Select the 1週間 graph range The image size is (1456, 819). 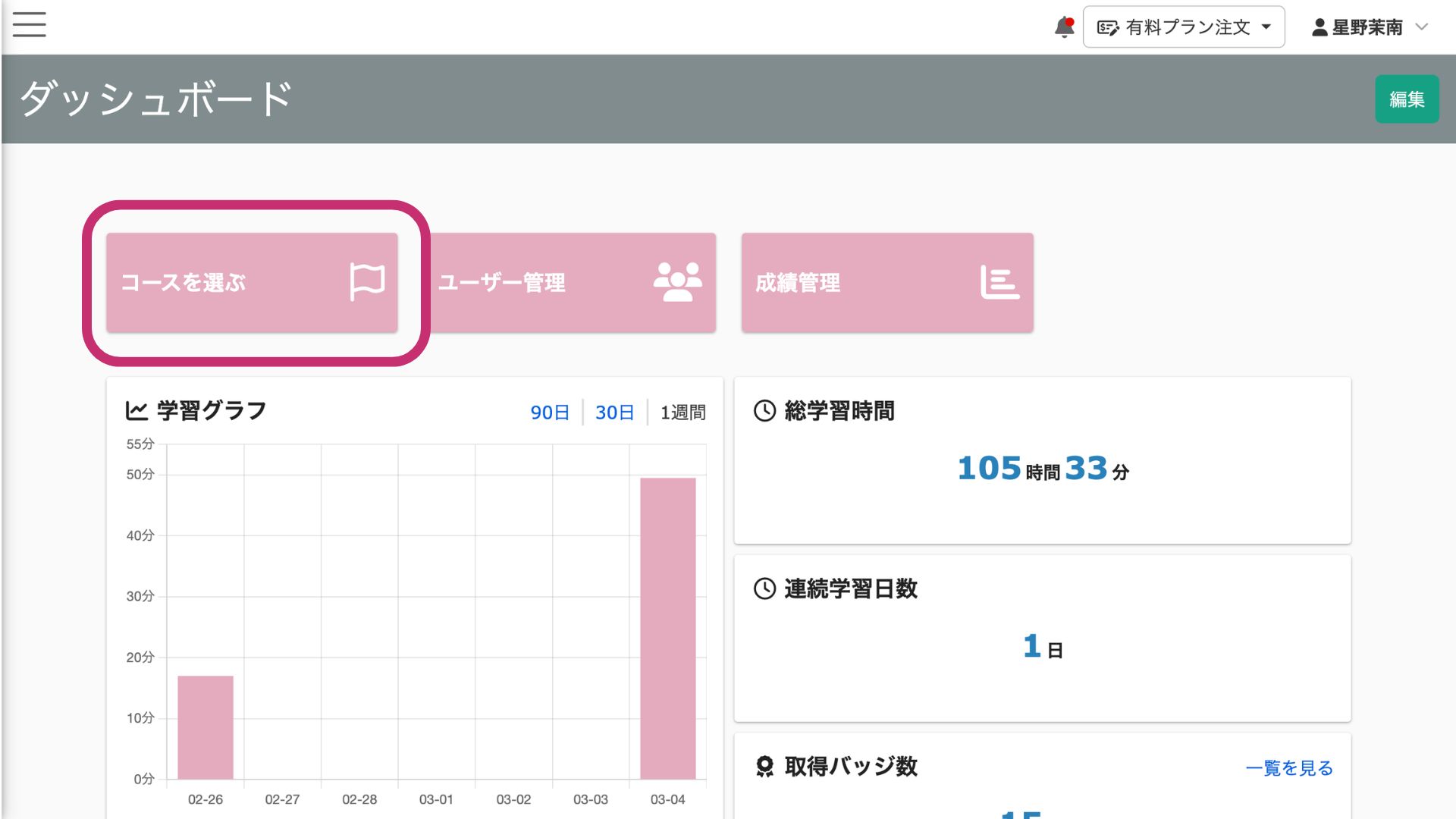[682, 413]
